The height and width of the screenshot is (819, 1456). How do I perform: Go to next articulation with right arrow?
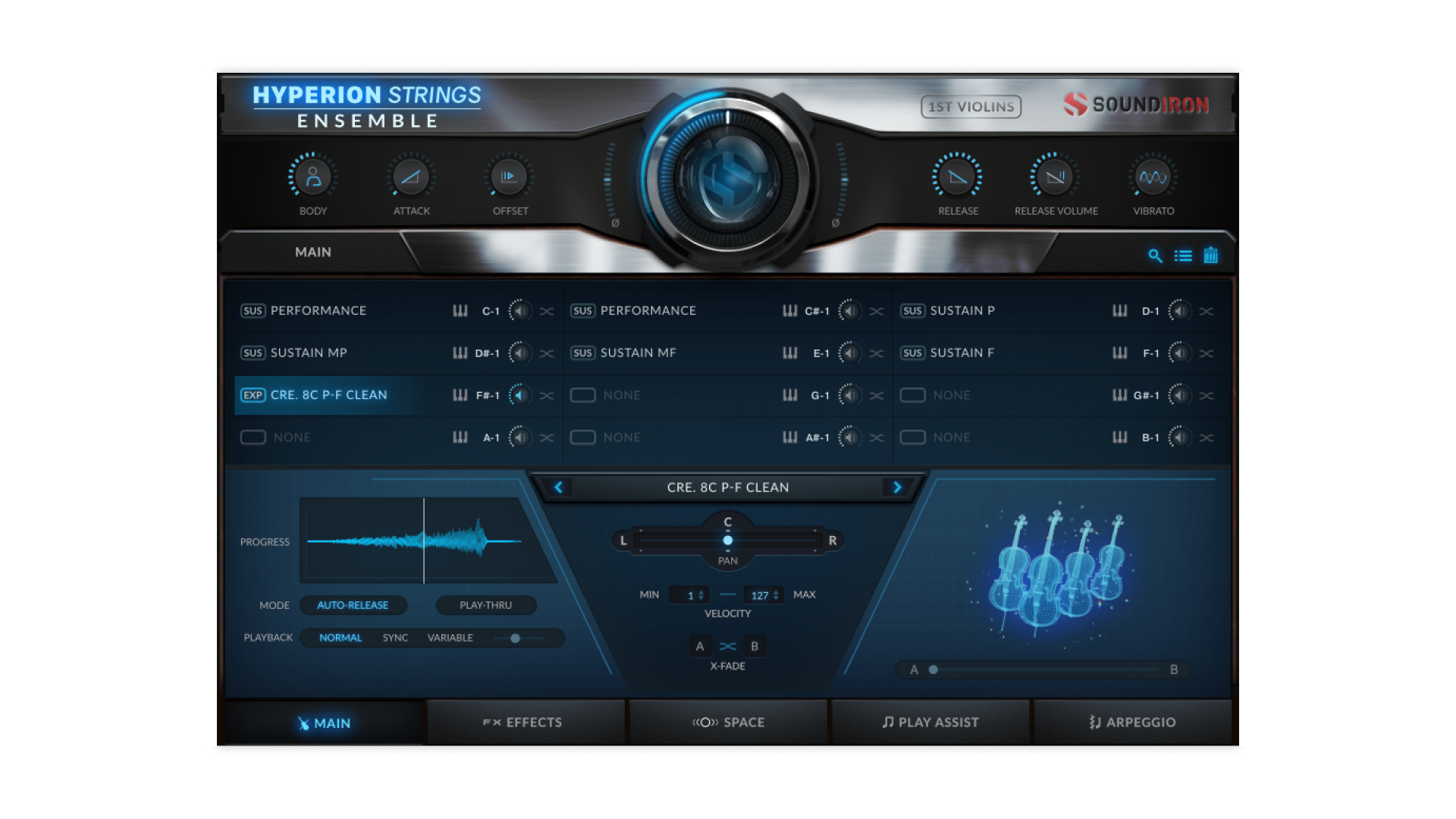[x=897, y=487]
